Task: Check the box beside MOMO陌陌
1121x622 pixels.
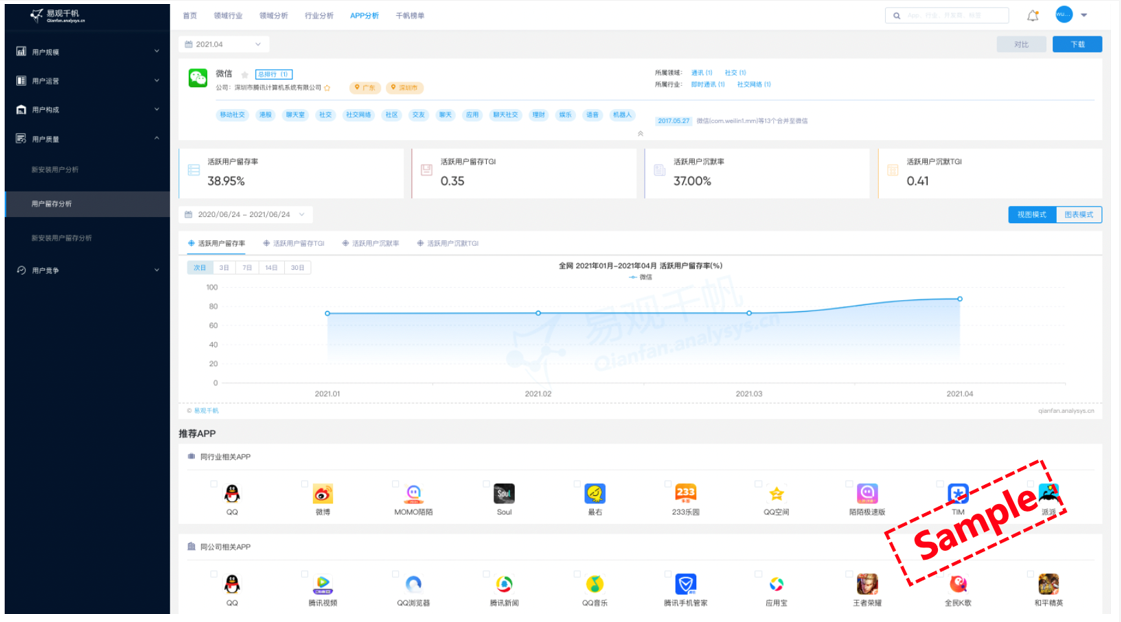Action: pyautogui.click(x=396, y=484)
